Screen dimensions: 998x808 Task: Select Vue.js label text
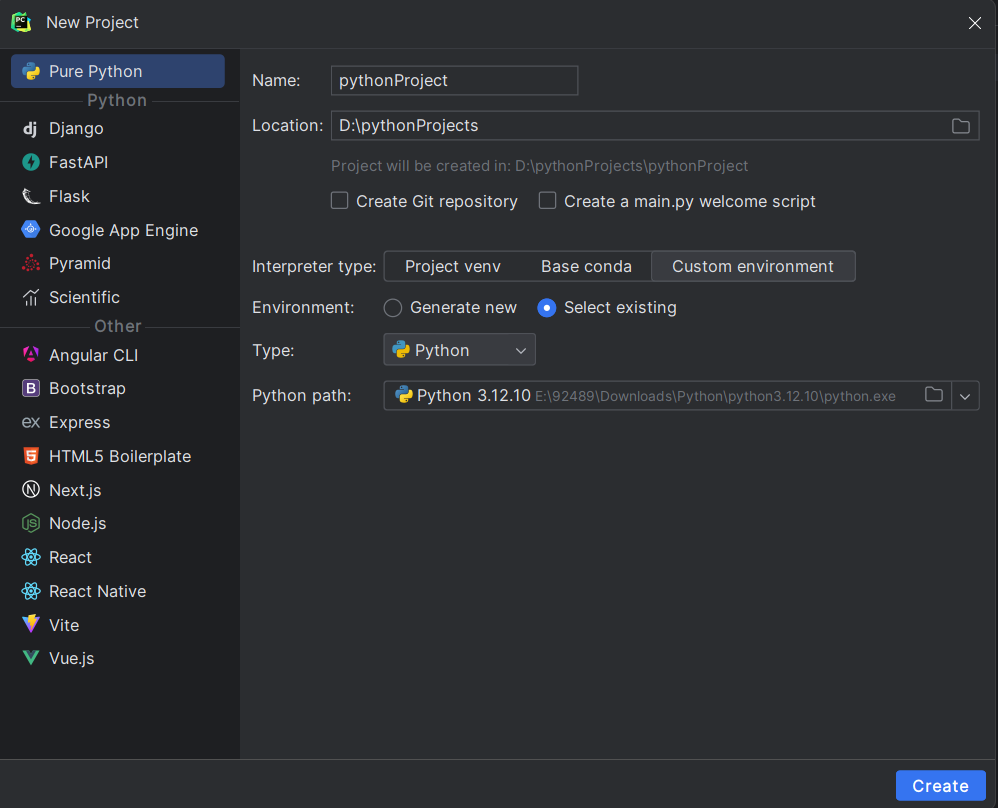[x=71, y=658]
